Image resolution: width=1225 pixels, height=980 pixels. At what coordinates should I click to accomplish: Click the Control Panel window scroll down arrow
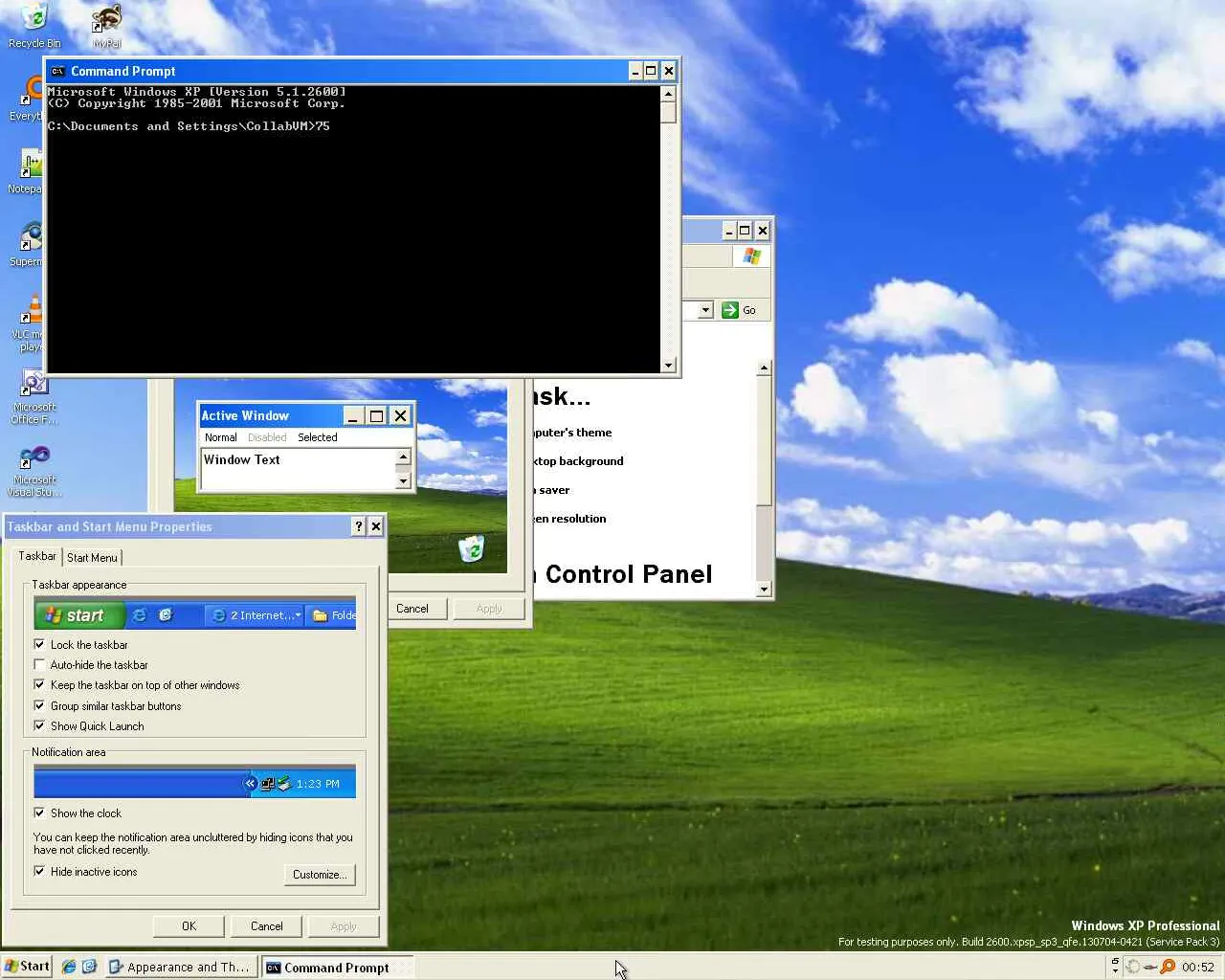click(764, 590)
